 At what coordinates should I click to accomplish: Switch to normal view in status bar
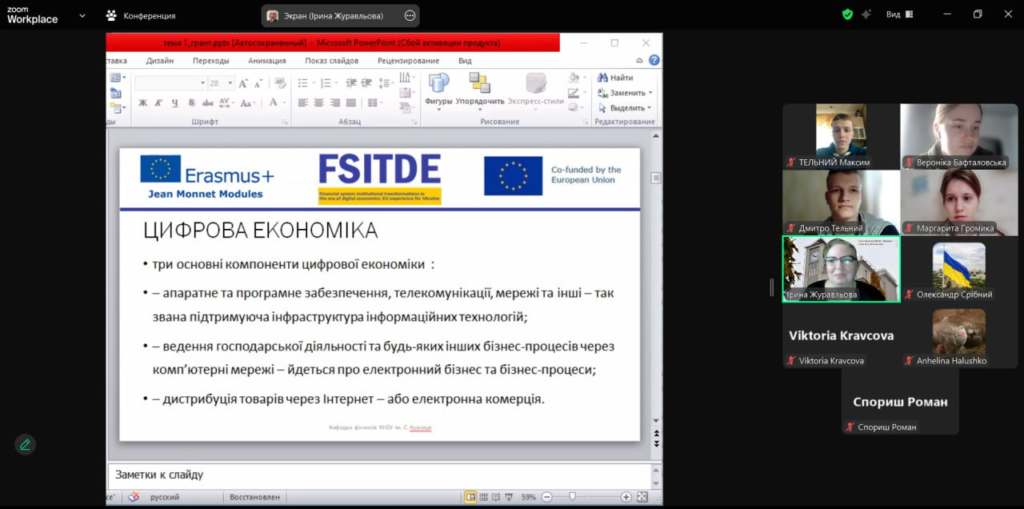[470, 497]
